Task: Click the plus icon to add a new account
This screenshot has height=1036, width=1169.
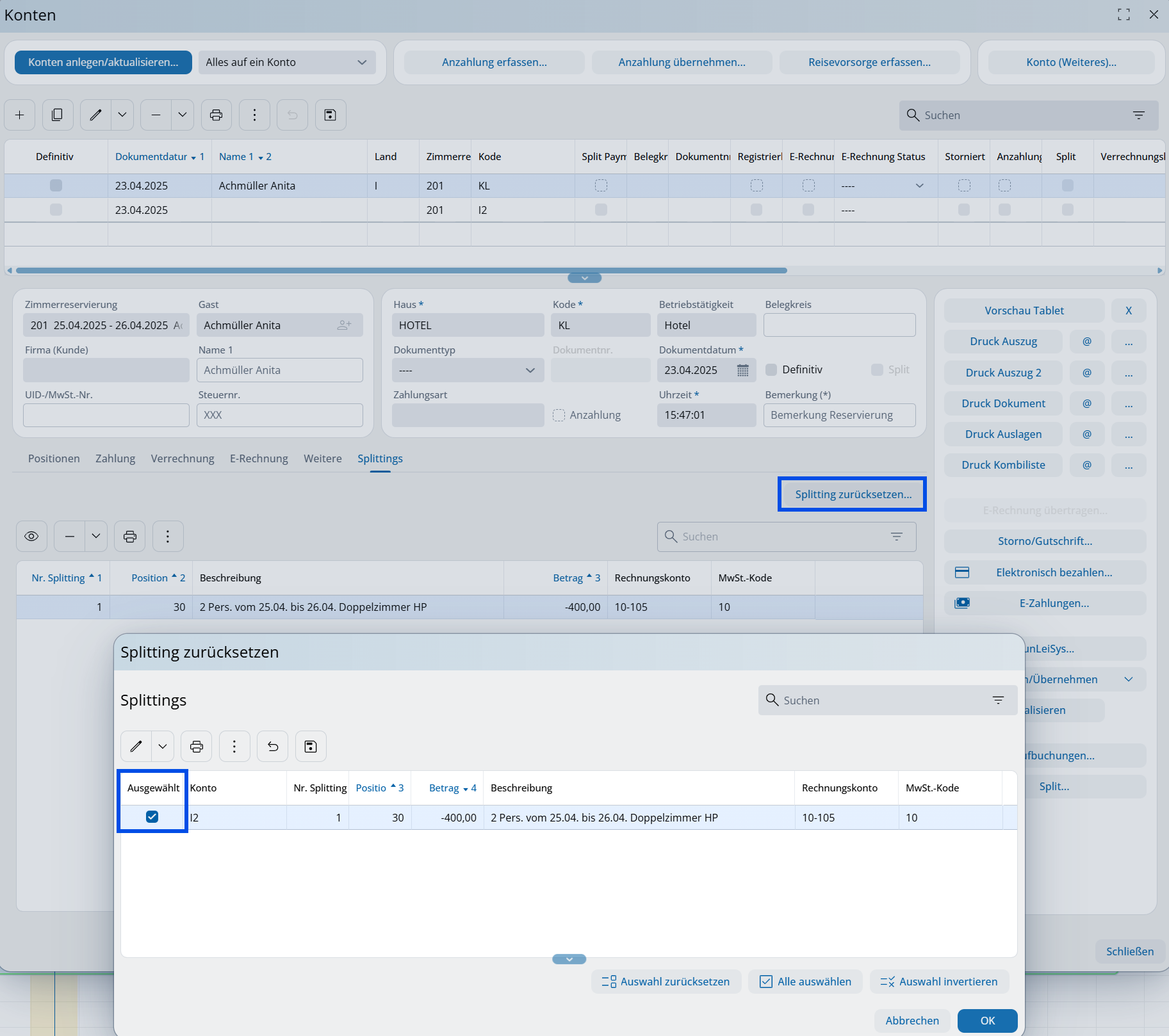Action: tap(20, 115)
